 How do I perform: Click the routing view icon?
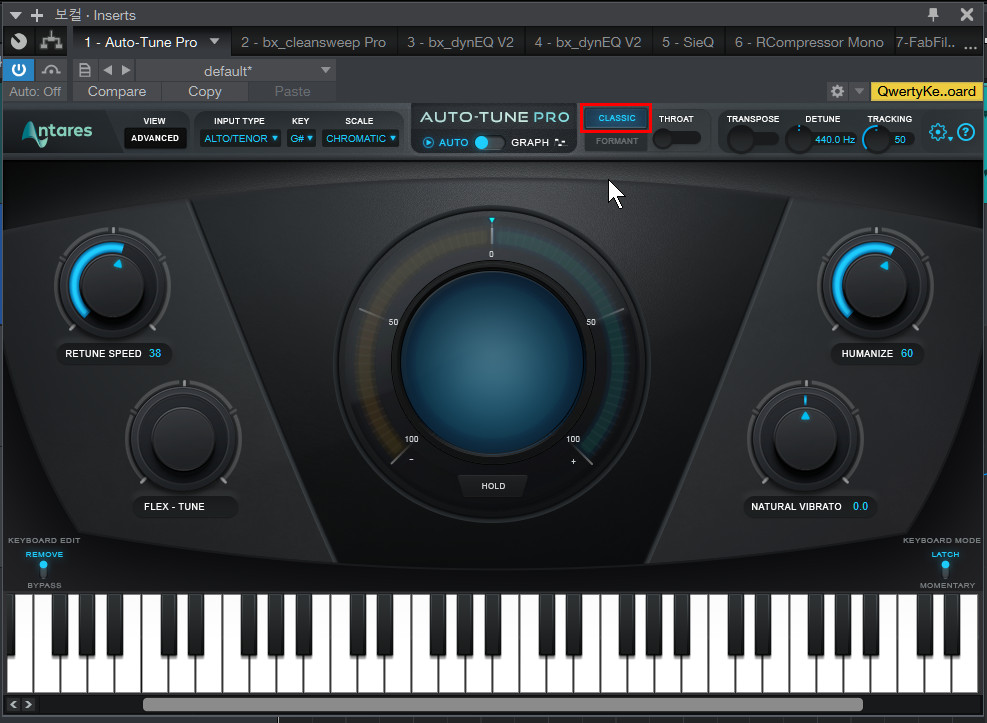pyautogui.click(x=51, y=42)
